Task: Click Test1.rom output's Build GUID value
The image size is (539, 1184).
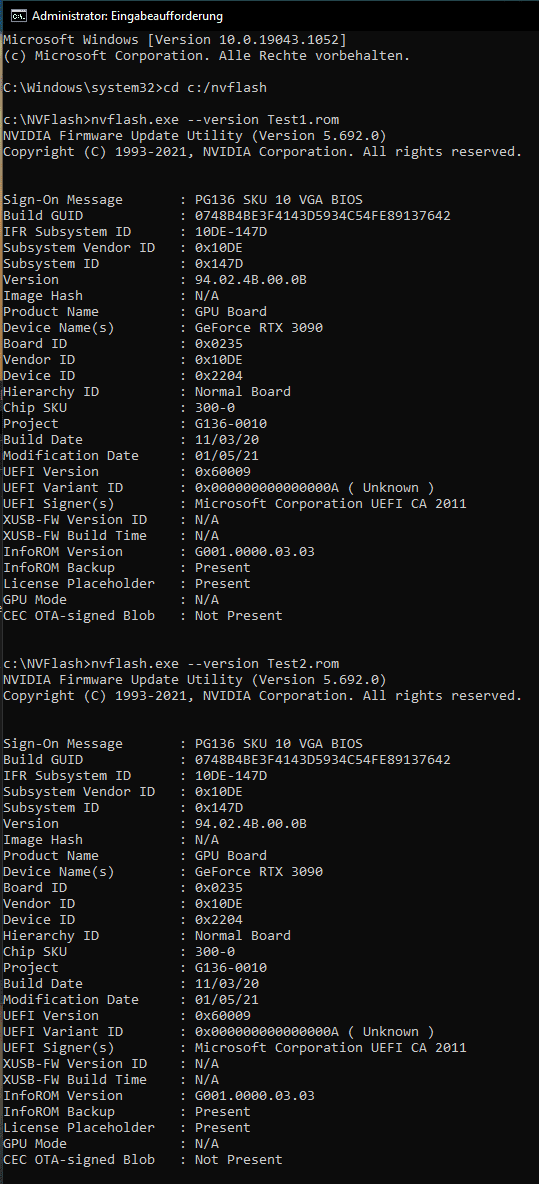Action: pos(322,216)
